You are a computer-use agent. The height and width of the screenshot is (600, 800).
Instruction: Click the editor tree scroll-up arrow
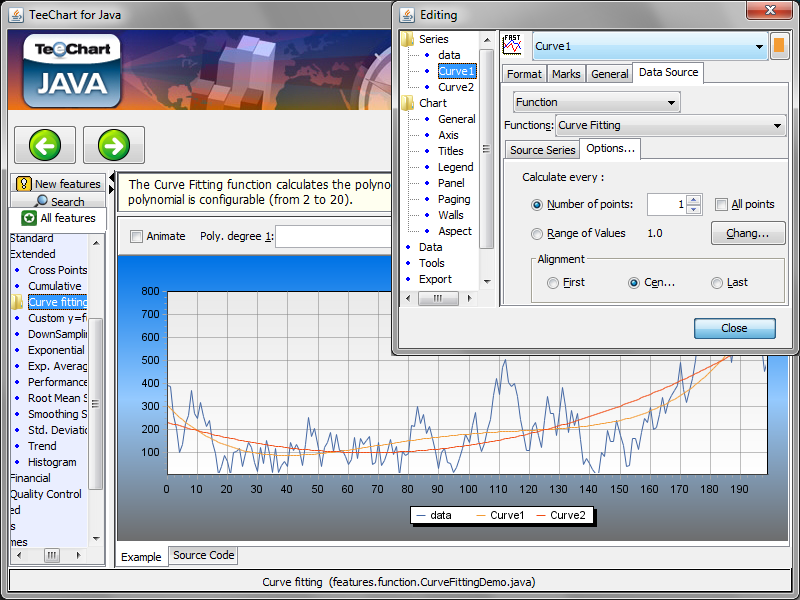[x=487, y=40]
